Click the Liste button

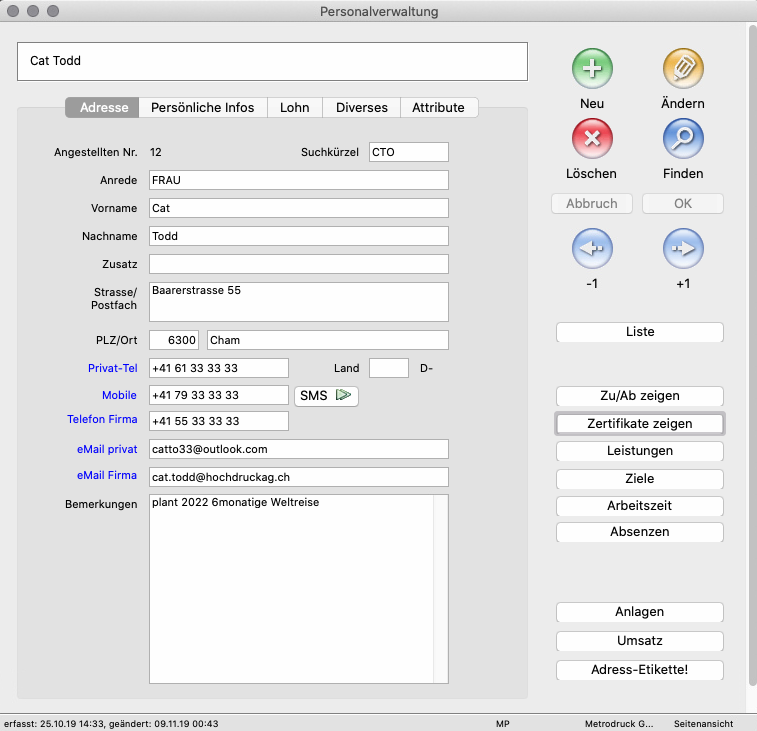click(x=639, y=332)
